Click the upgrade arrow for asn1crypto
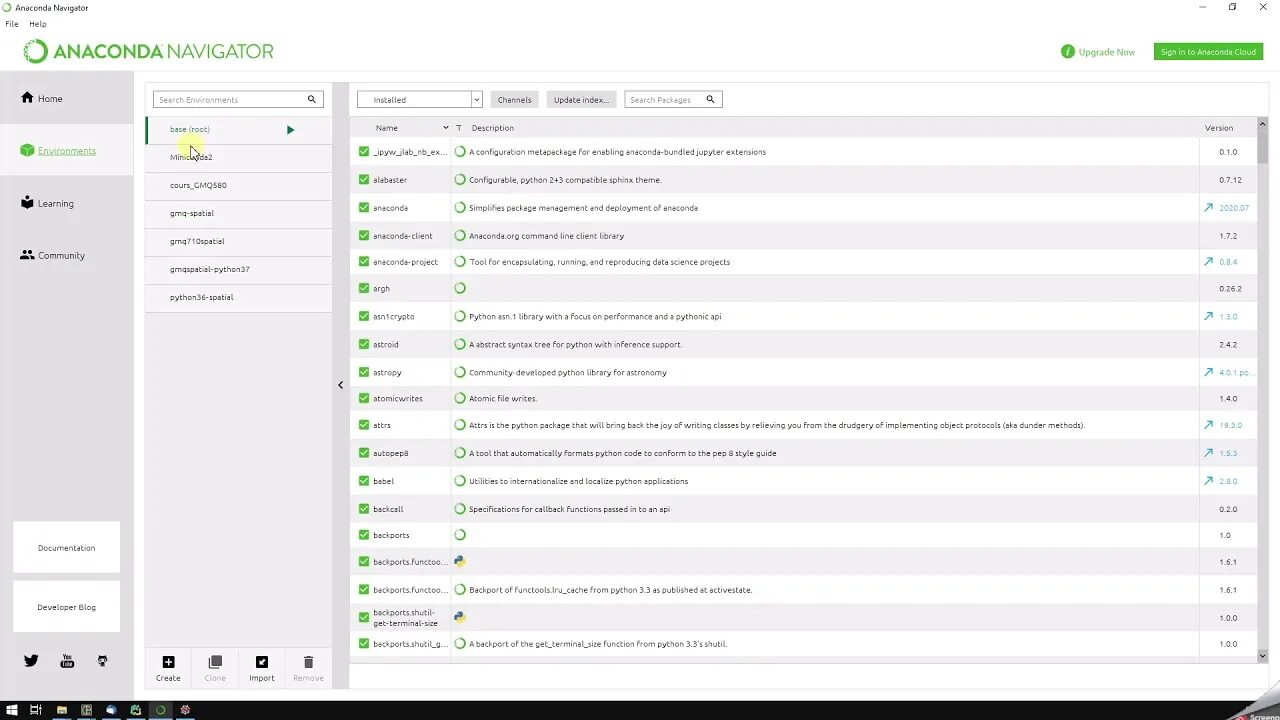 (x=1208, y=316)
